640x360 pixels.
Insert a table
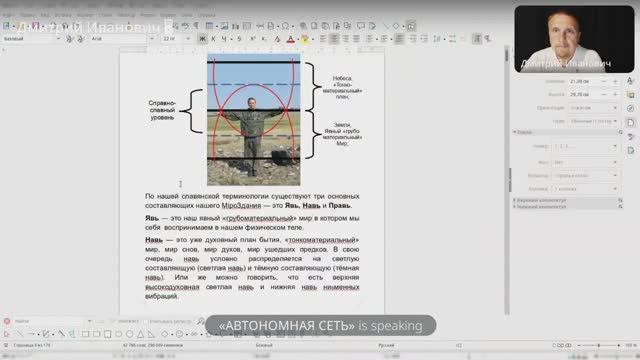[209, 26]
